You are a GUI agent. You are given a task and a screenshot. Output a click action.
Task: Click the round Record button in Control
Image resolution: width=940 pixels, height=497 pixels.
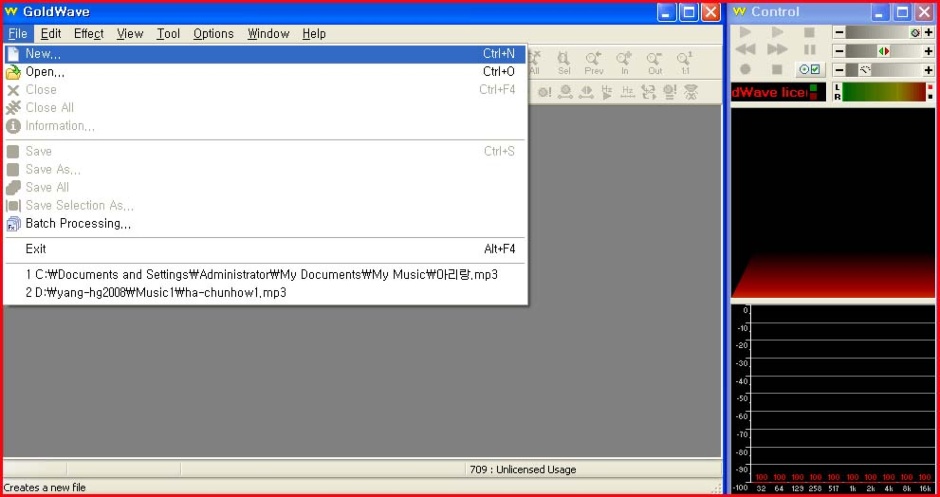coord(745,70)
